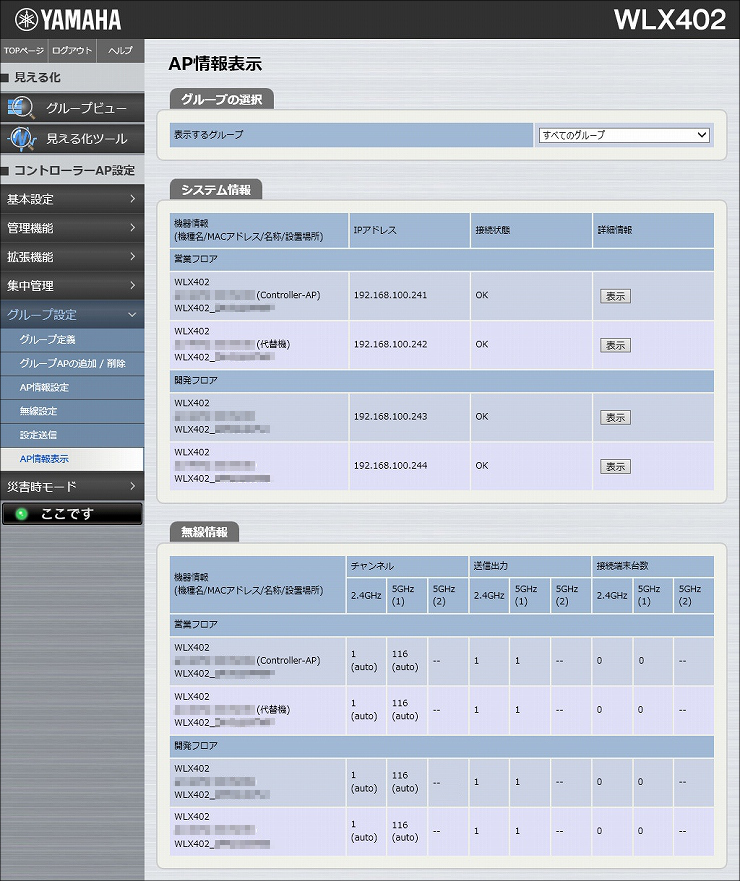Expand the 管理機能 menu
Screen dimensions: 740x881
coord(72,228)
